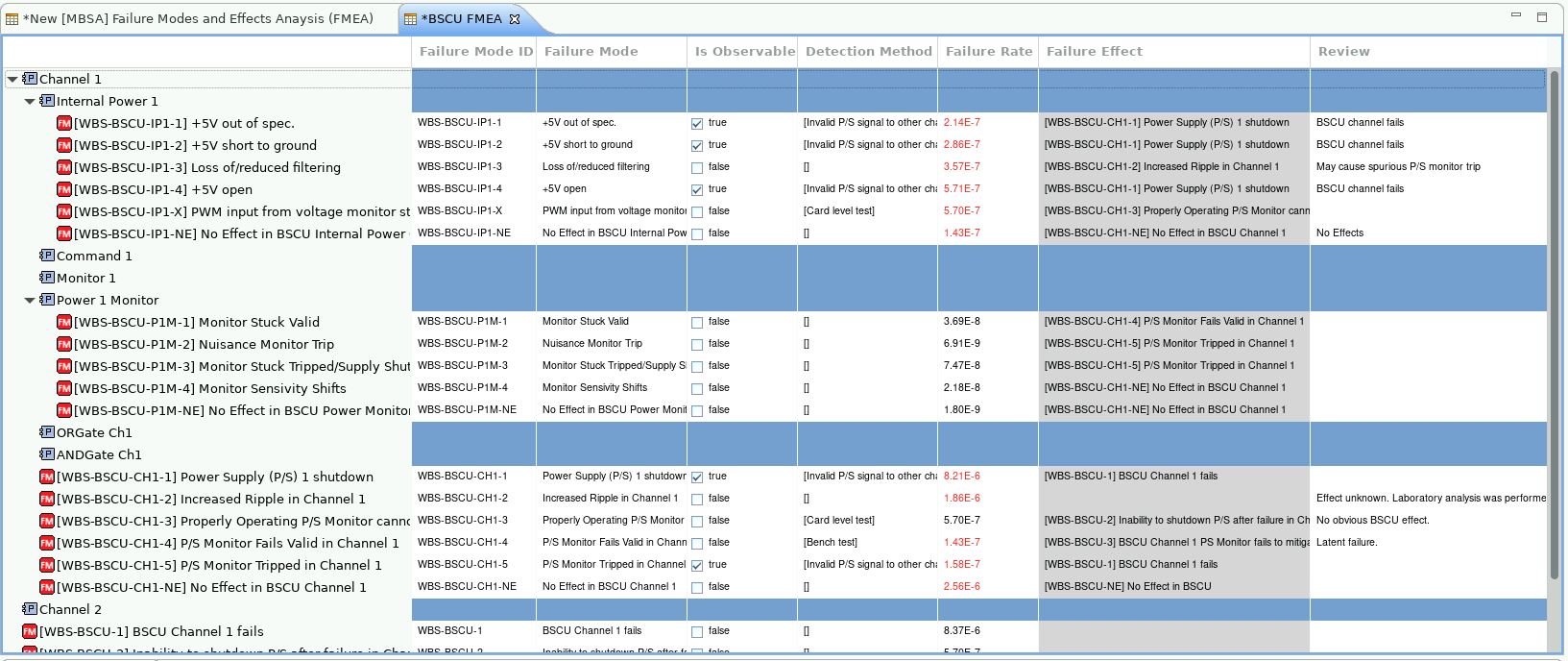Click the Review column header

pyautogui.click(x=1429, y=52)
